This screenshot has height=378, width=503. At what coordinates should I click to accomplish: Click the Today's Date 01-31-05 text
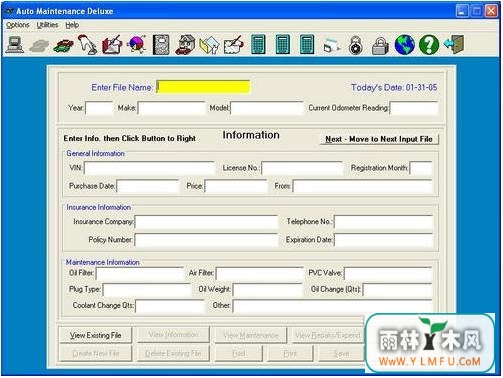394,87
